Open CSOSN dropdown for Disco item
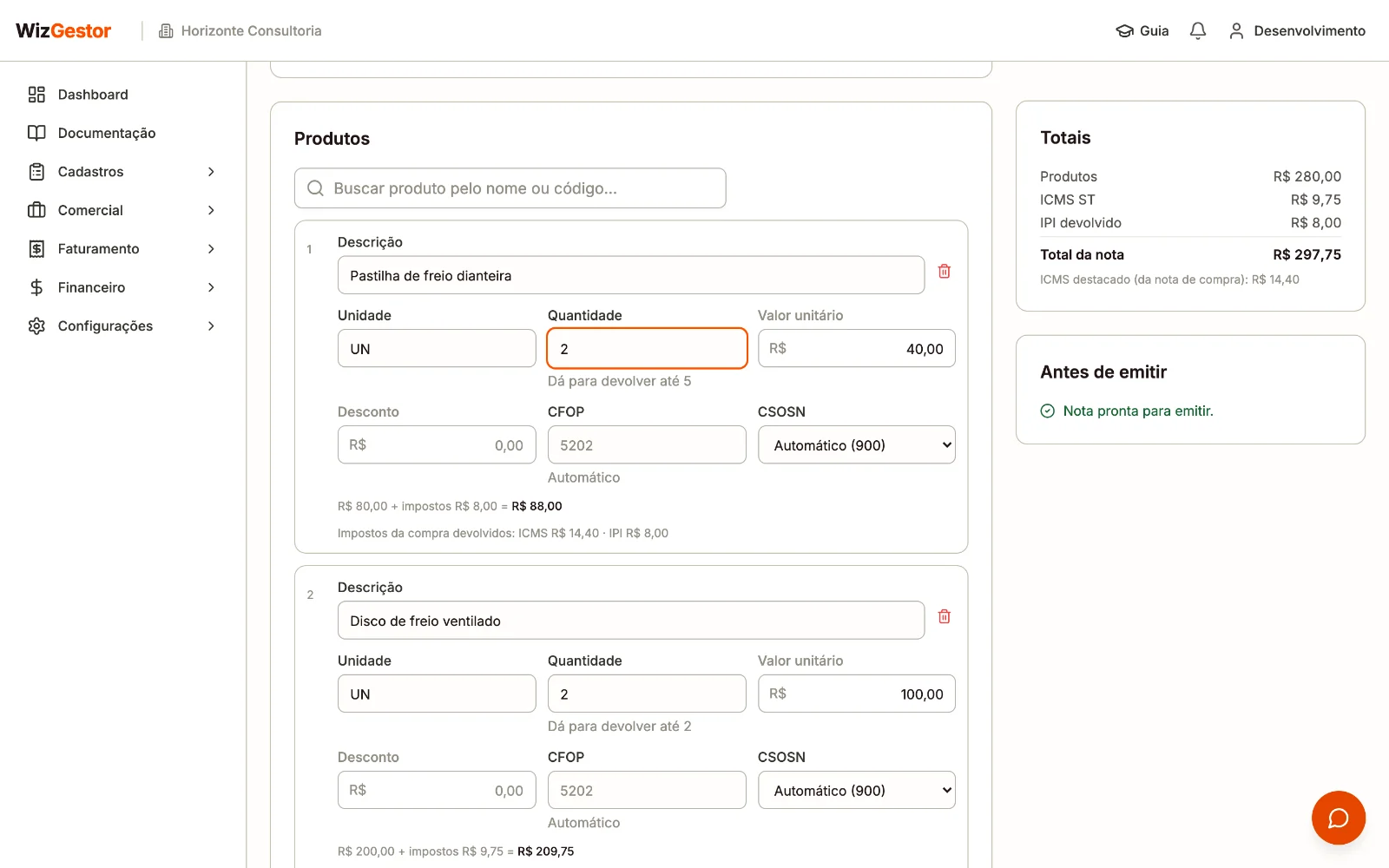Viewport: 1389px width, 868px height. tap(857, 790)
